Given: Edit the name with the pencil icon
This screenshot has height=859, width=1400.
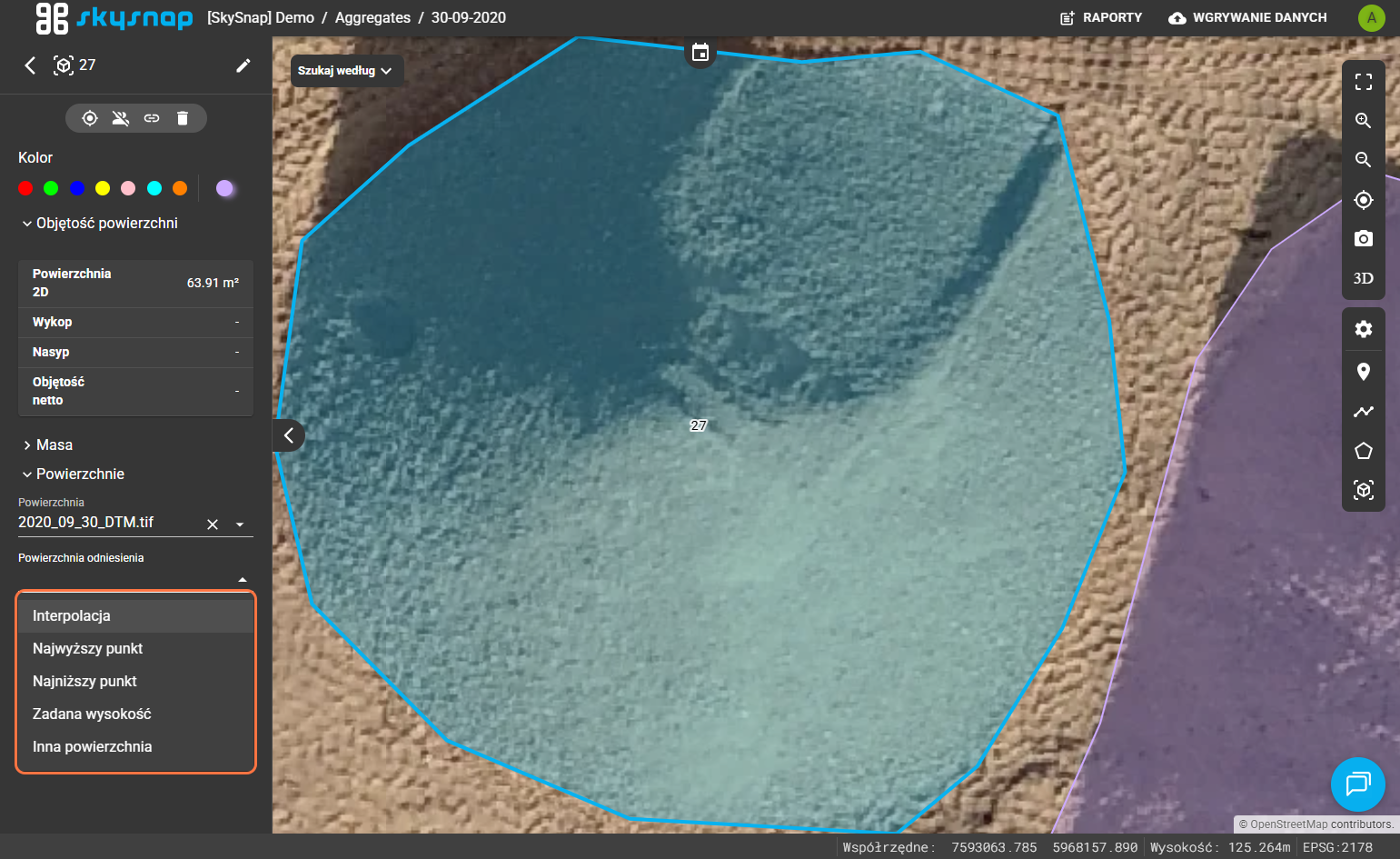Looking at the screenshot, I should (243, 65).
